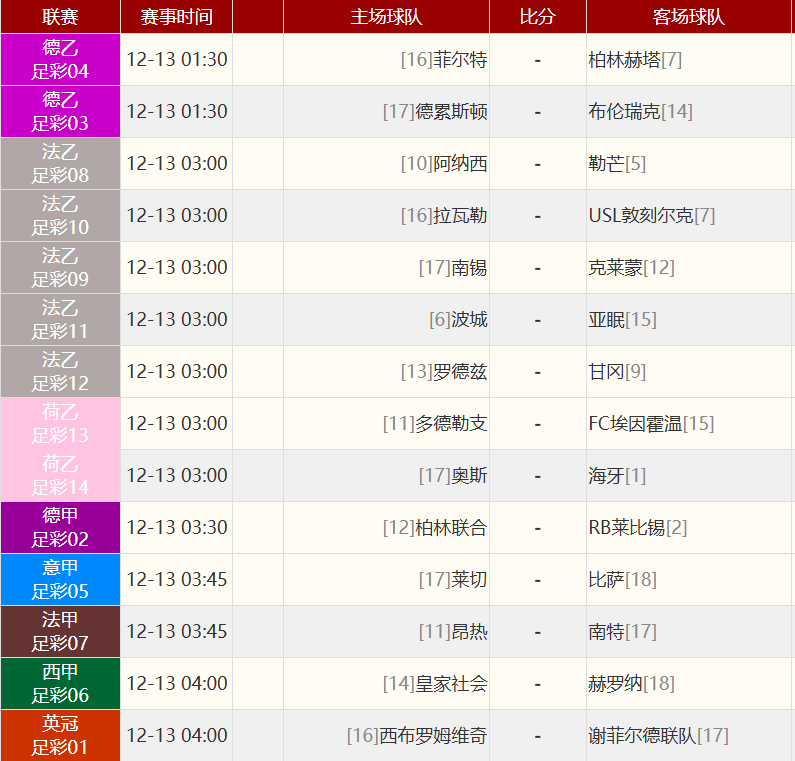Select the 法乙 足彩10 league cell

[60, 215]
